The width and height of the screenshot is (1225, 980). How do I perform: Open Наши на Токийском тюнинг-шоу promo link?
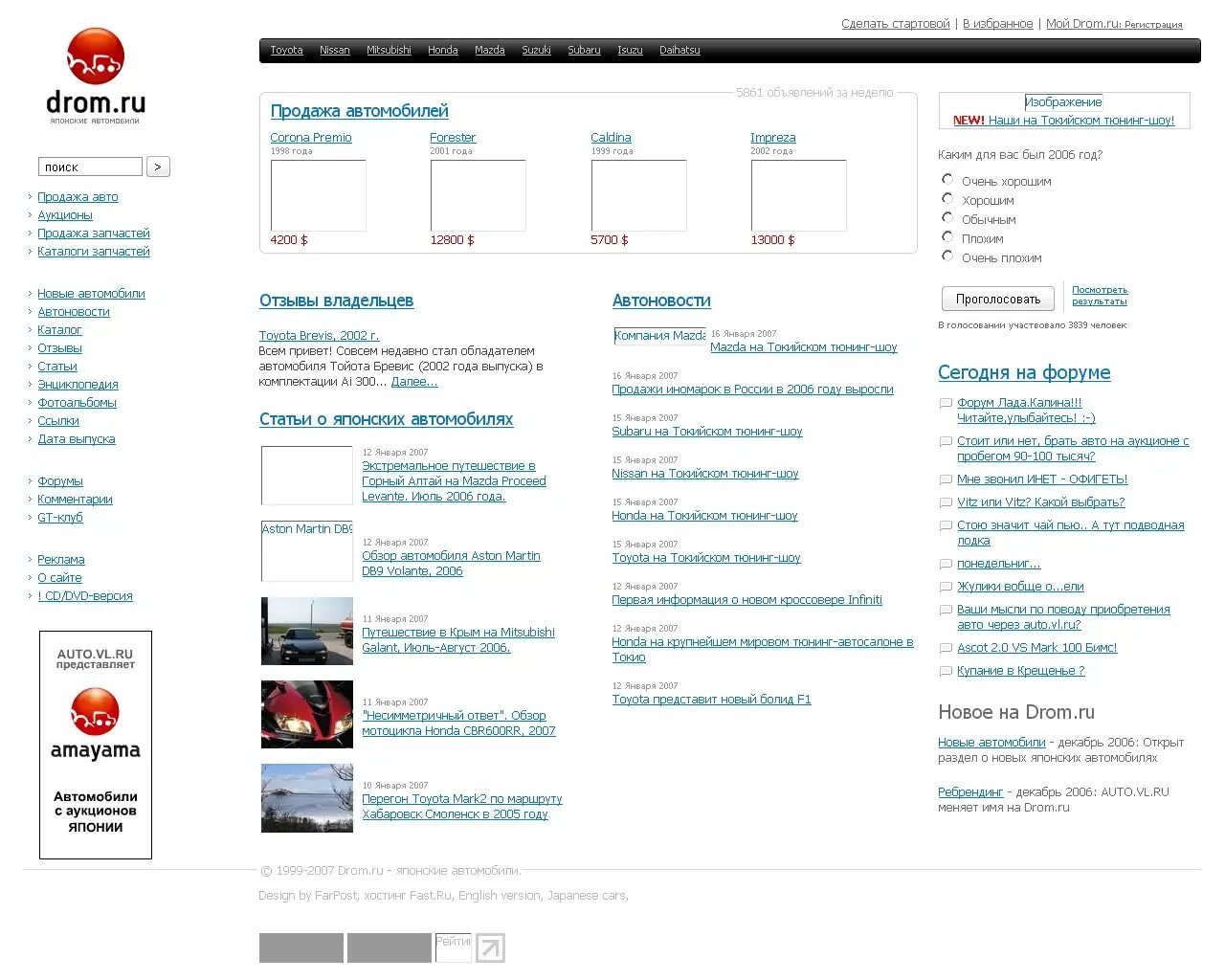coord(1081,121)
